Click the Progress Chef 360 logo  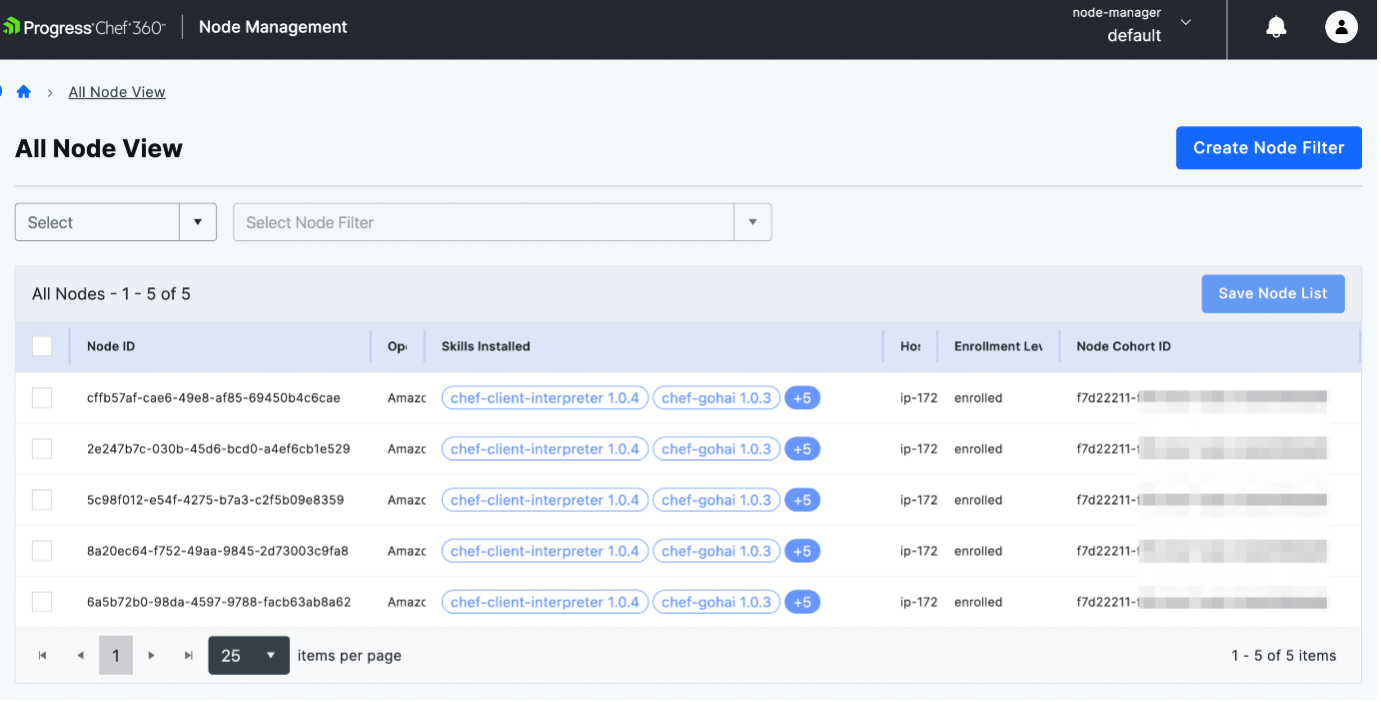84,27
